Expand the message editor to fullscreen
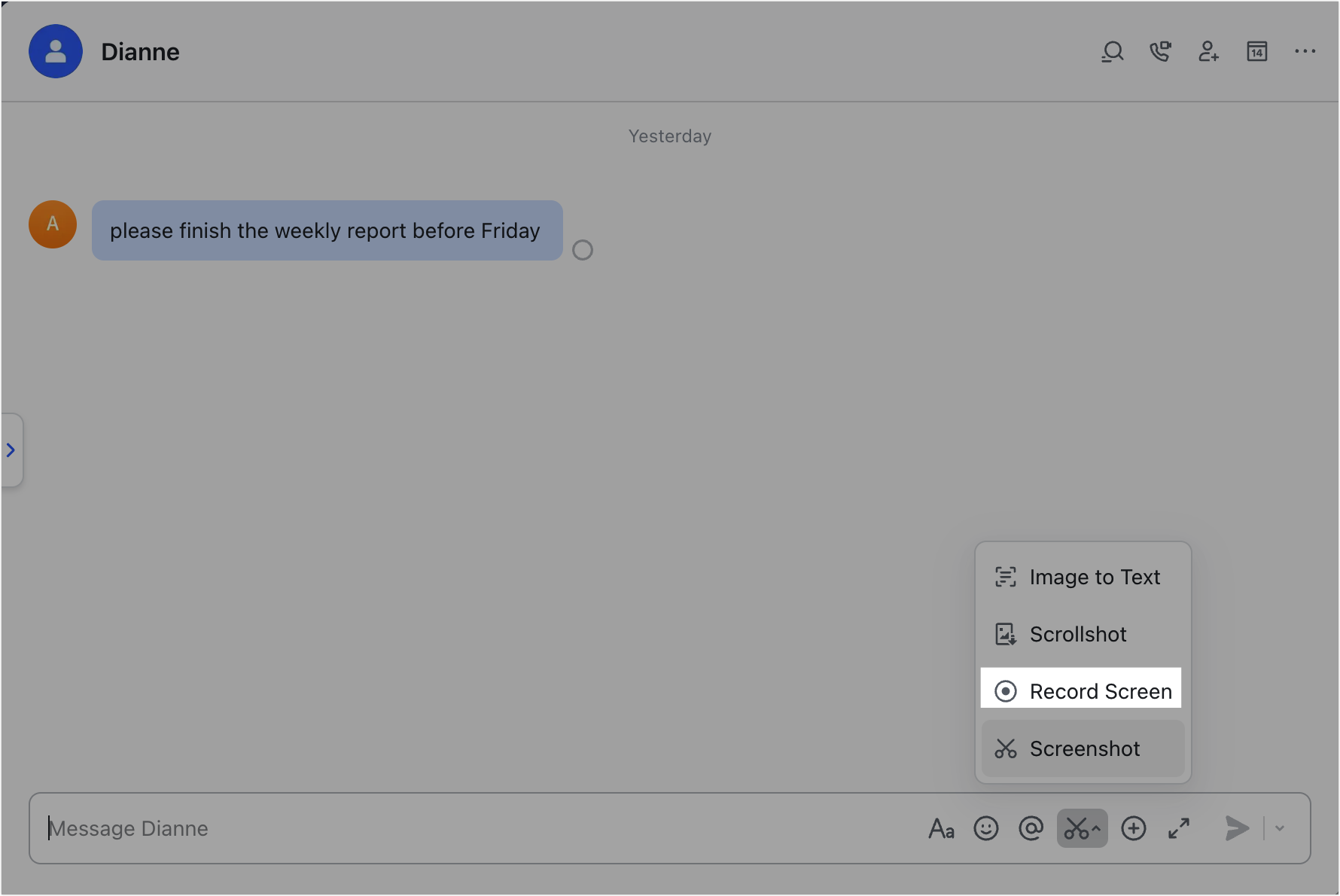 (x=1178, y=828)
